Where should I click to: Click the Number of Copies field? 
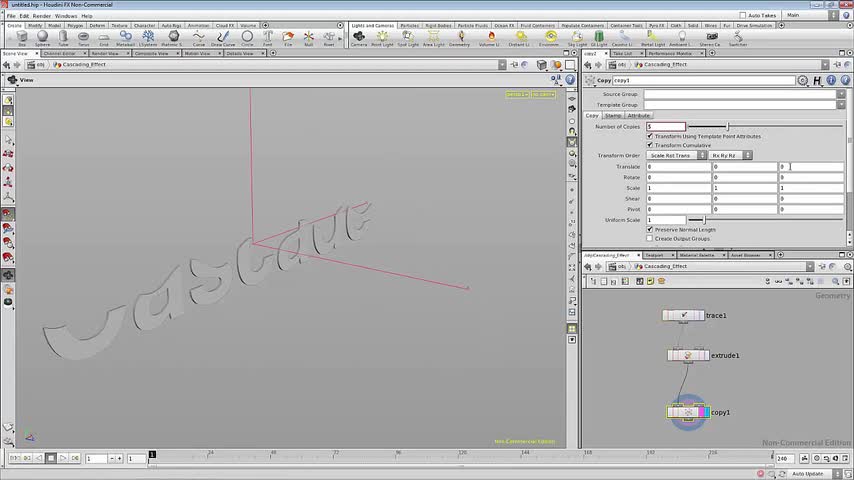pyautogui.click(x=666, y=126)
